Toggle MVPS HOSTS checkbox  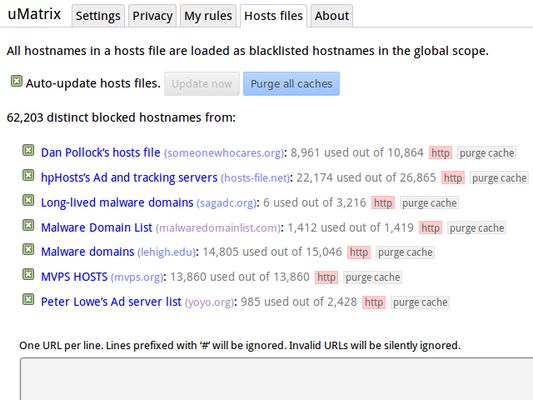(x=28, y=274)
